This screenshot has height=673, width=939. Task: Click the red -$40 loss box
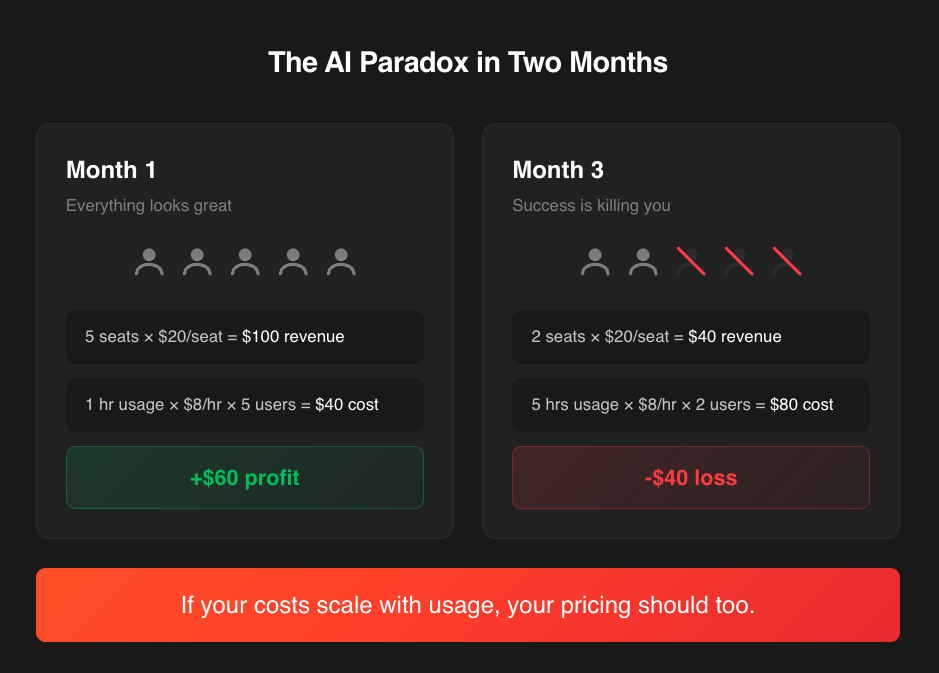point(691,478)
